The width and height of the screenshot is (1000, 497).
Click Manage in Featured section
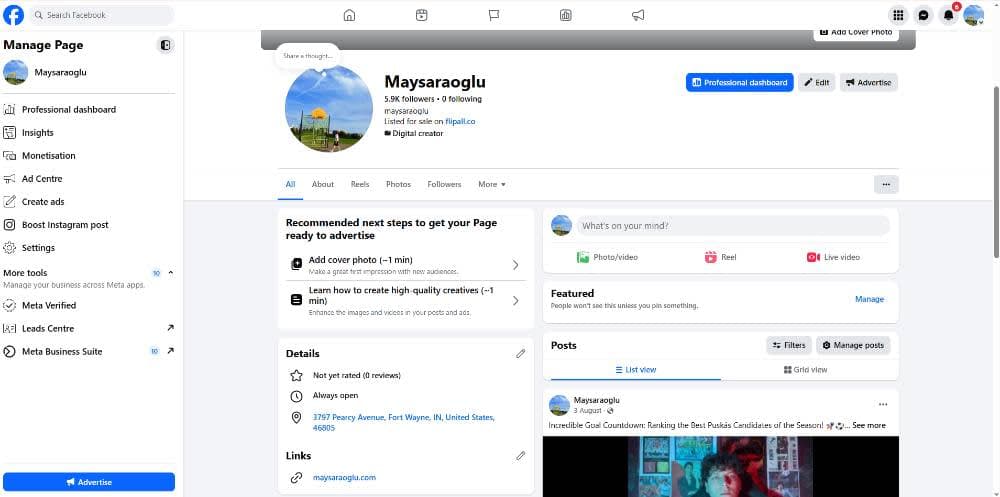869,299
